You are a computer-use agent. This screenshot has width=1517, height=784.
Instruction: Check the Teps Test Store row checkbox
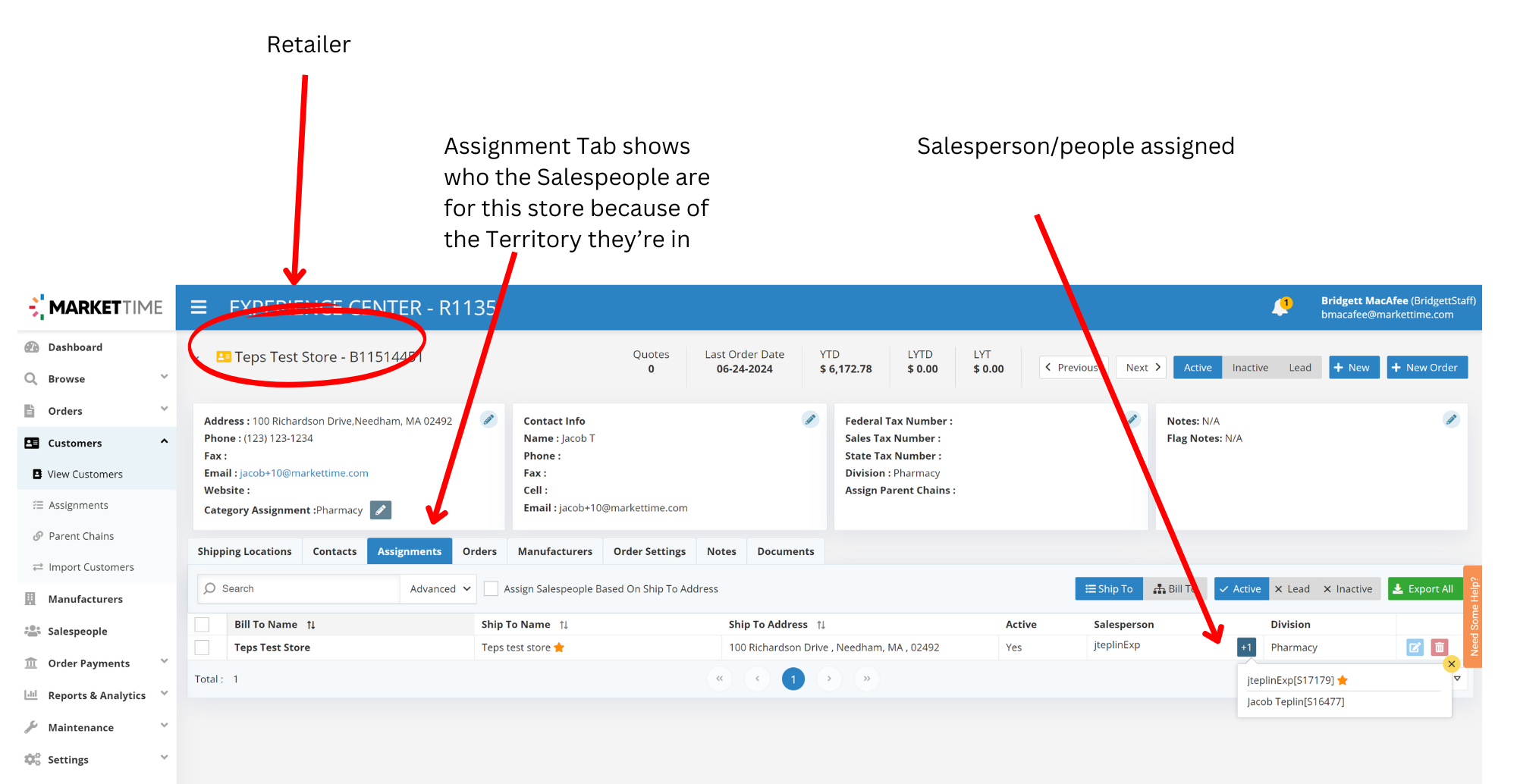202,648
